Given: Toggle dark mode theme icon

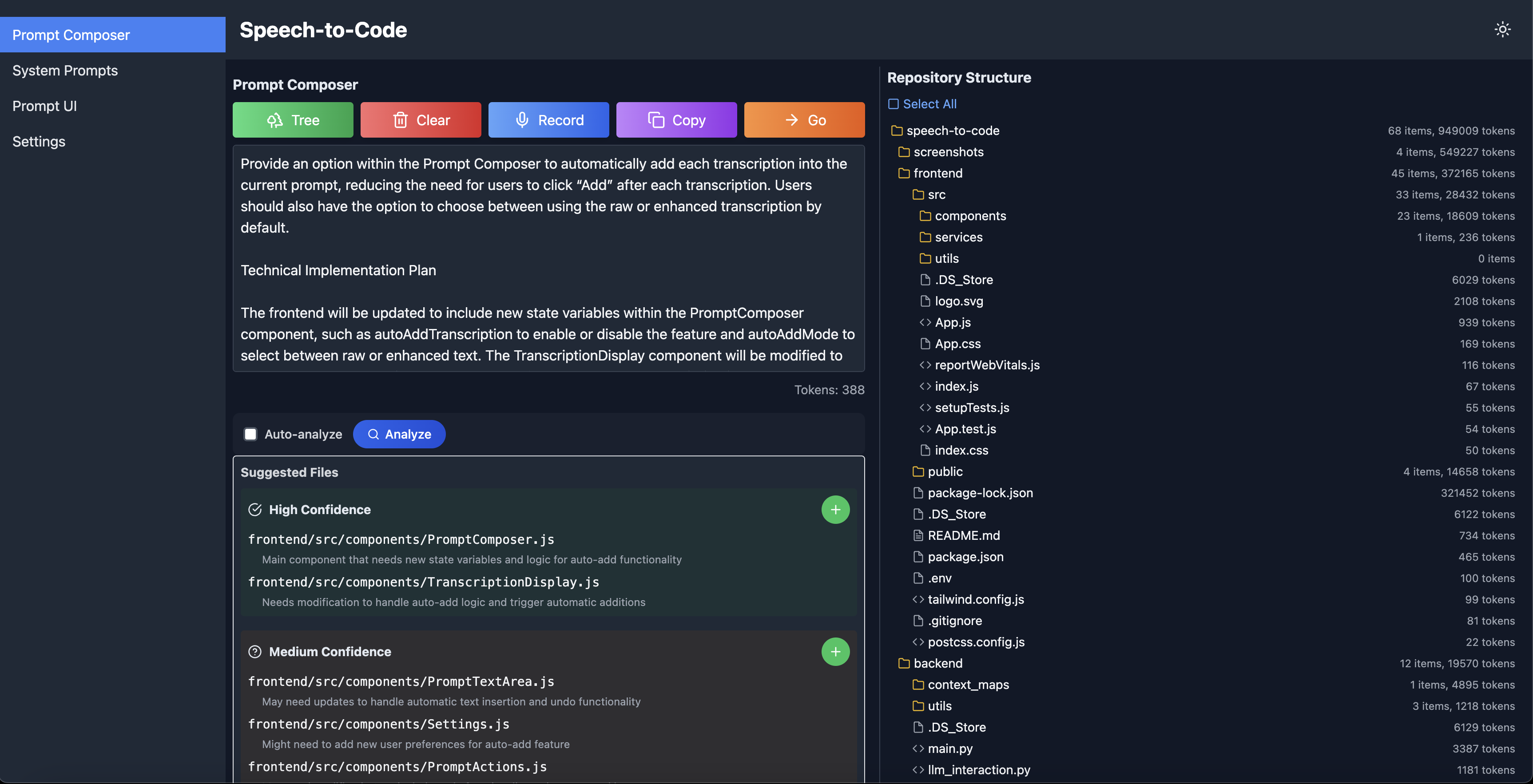Looking at the screenshot, I should 1503,29.
